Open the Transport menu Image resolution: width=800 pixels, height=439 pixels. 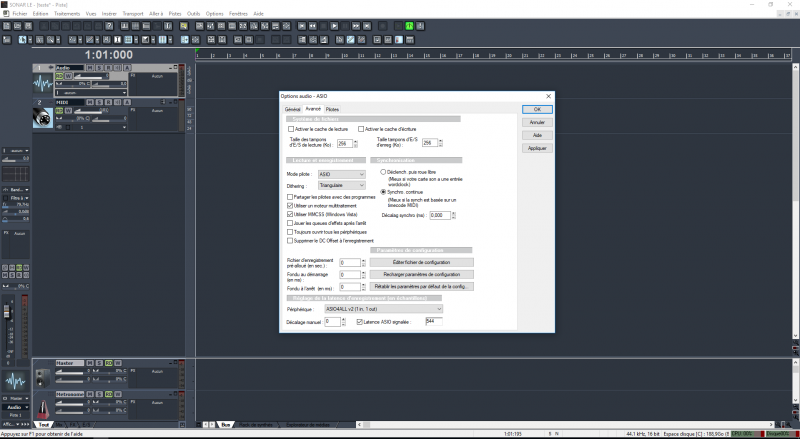[x=132, y=12]
